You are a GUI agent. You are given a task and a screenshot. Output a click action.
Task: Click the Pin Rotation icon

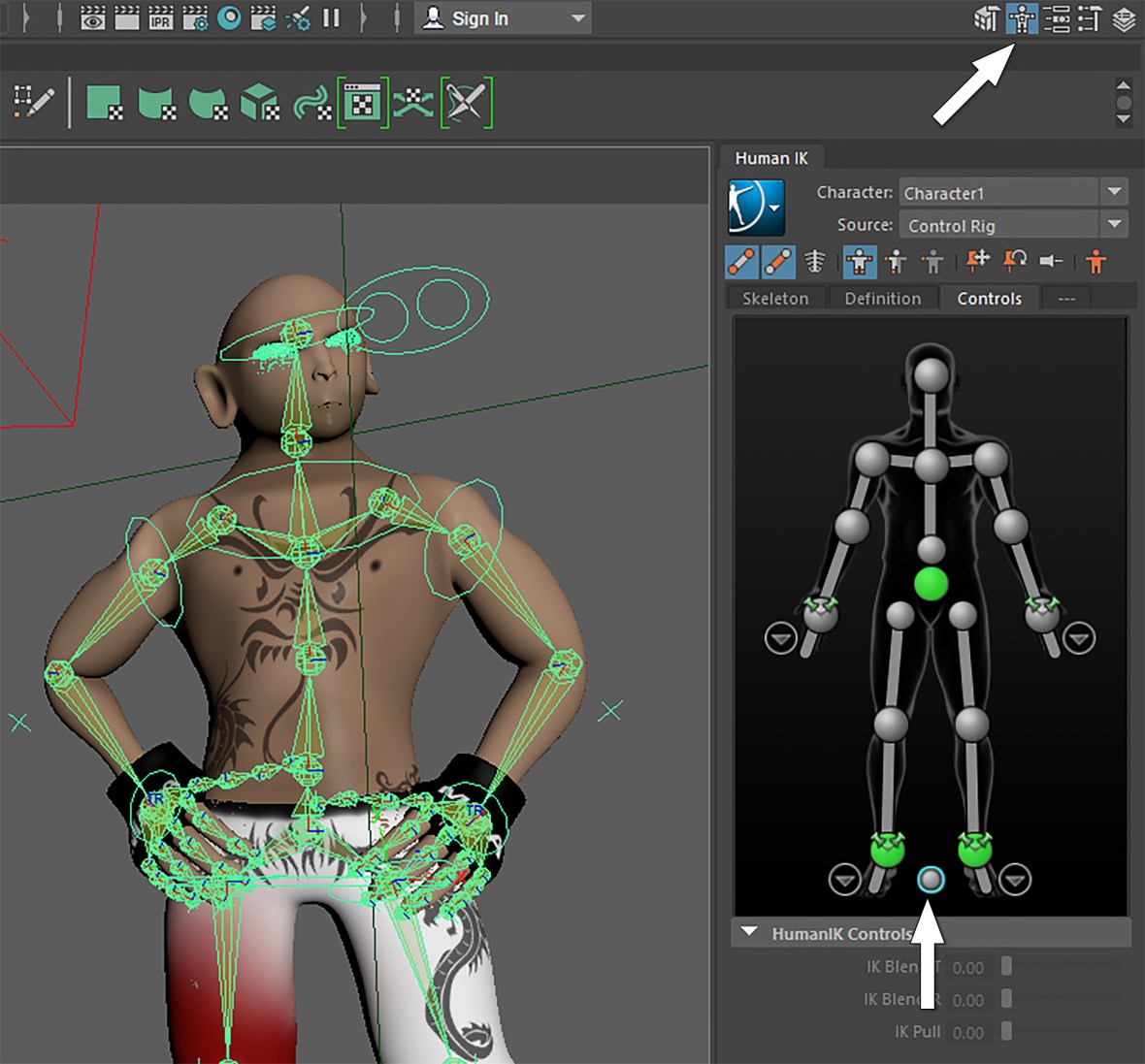(1015, 261)
